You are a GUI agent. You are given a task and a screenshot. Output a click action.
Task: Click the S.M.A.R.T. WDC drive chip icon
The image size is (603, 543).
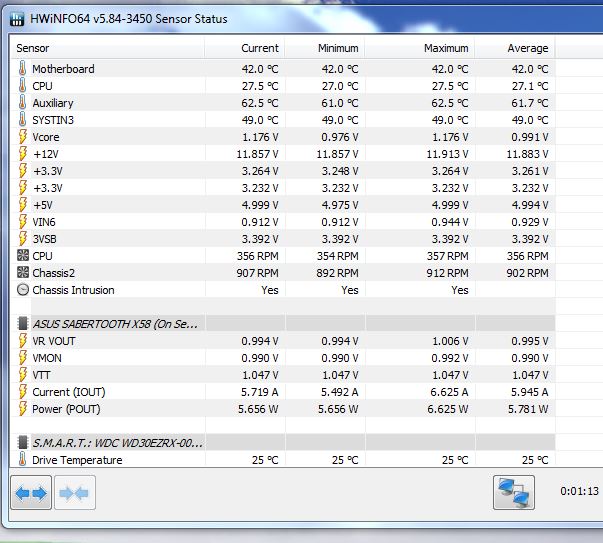point(23,443)
